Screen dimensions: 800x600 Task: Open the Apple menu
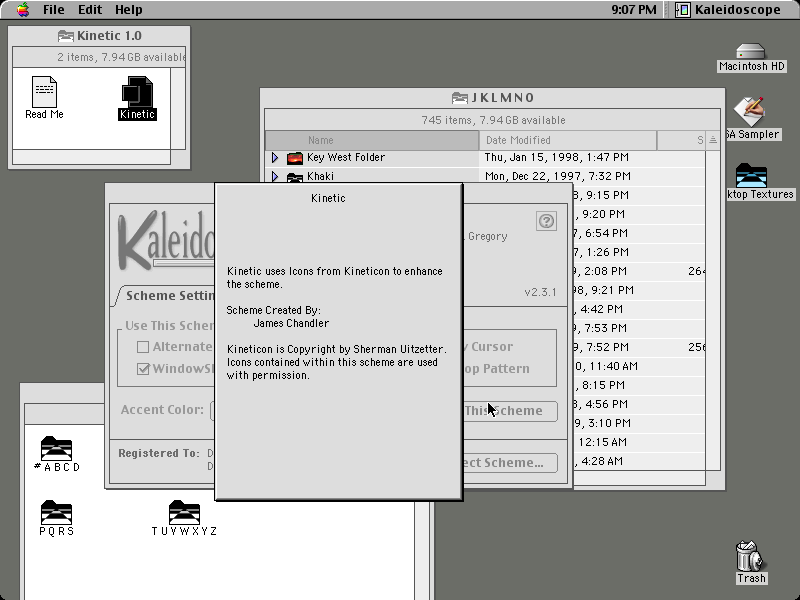22,10
